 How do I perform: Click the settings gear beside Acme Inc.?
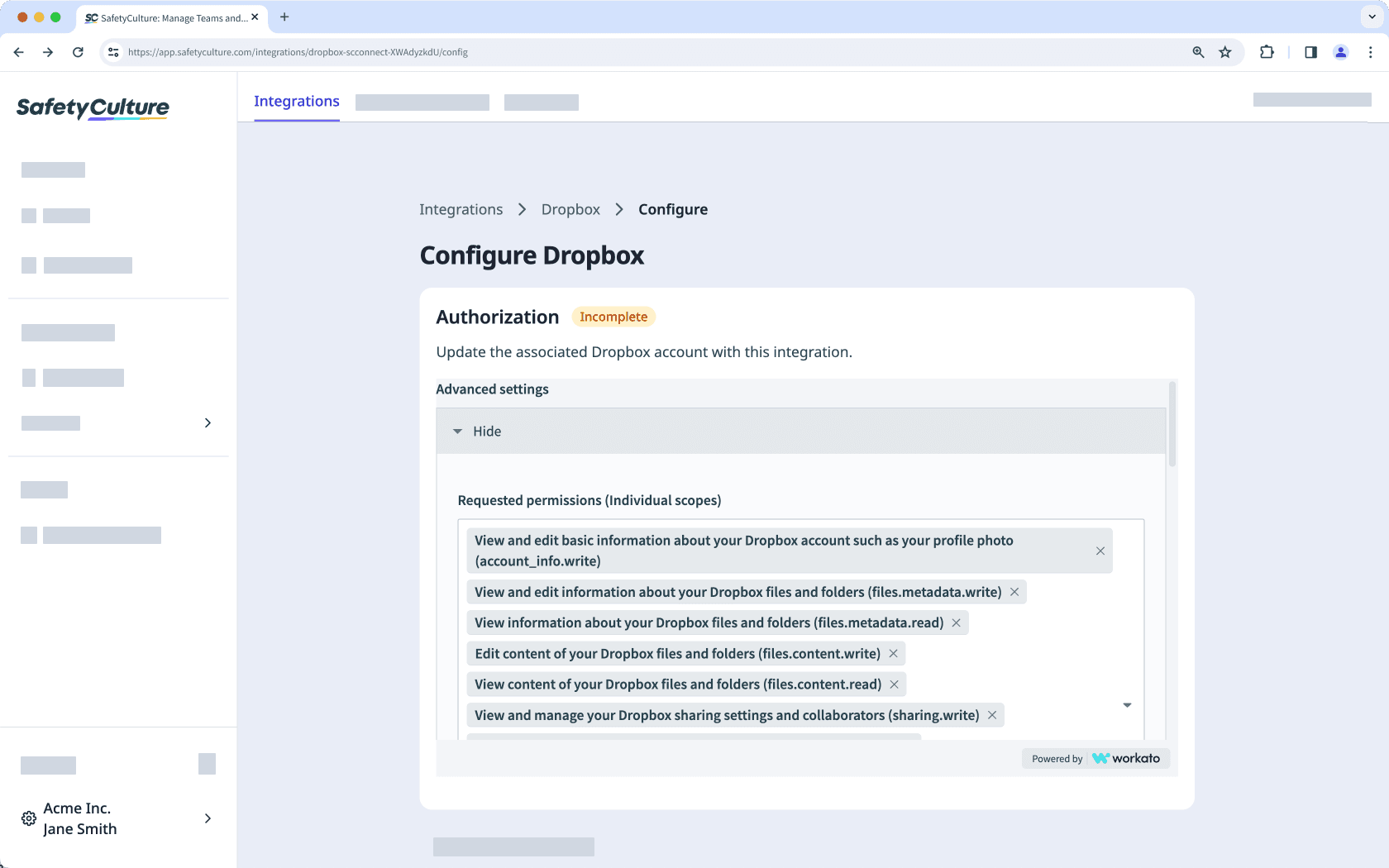pyautogui.click(x=28, y=818)
